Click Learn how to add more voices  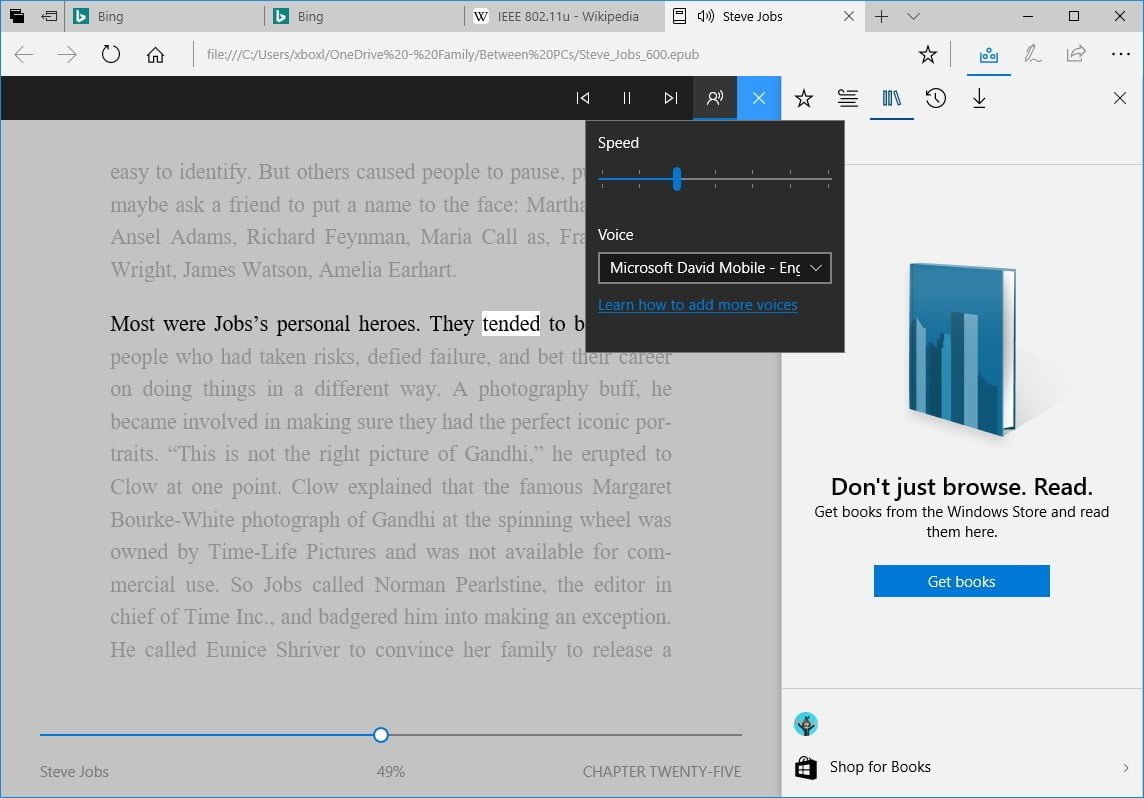point(697,305)
